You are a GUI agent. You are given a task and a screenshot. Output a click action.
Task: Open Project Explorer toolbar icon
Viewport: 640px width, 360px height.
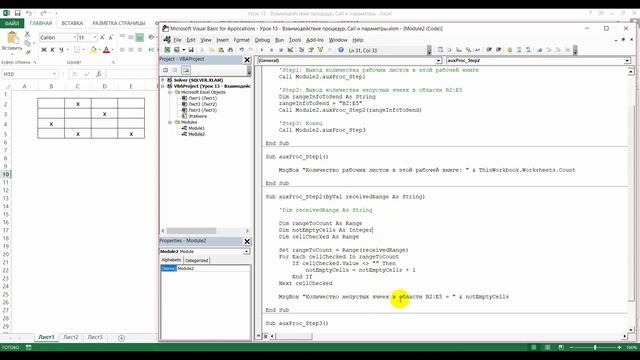(x=301, y=50)
